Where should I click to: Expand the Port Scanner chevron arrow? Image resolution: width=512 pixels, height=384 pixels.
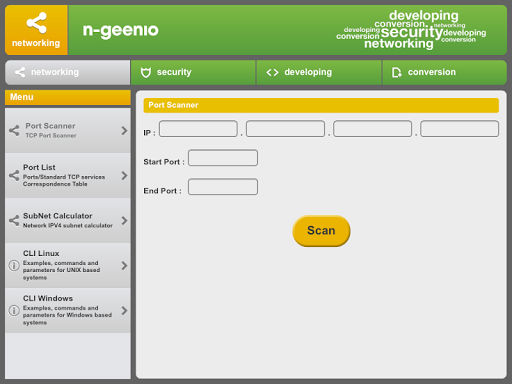click(x=124, y=130)
